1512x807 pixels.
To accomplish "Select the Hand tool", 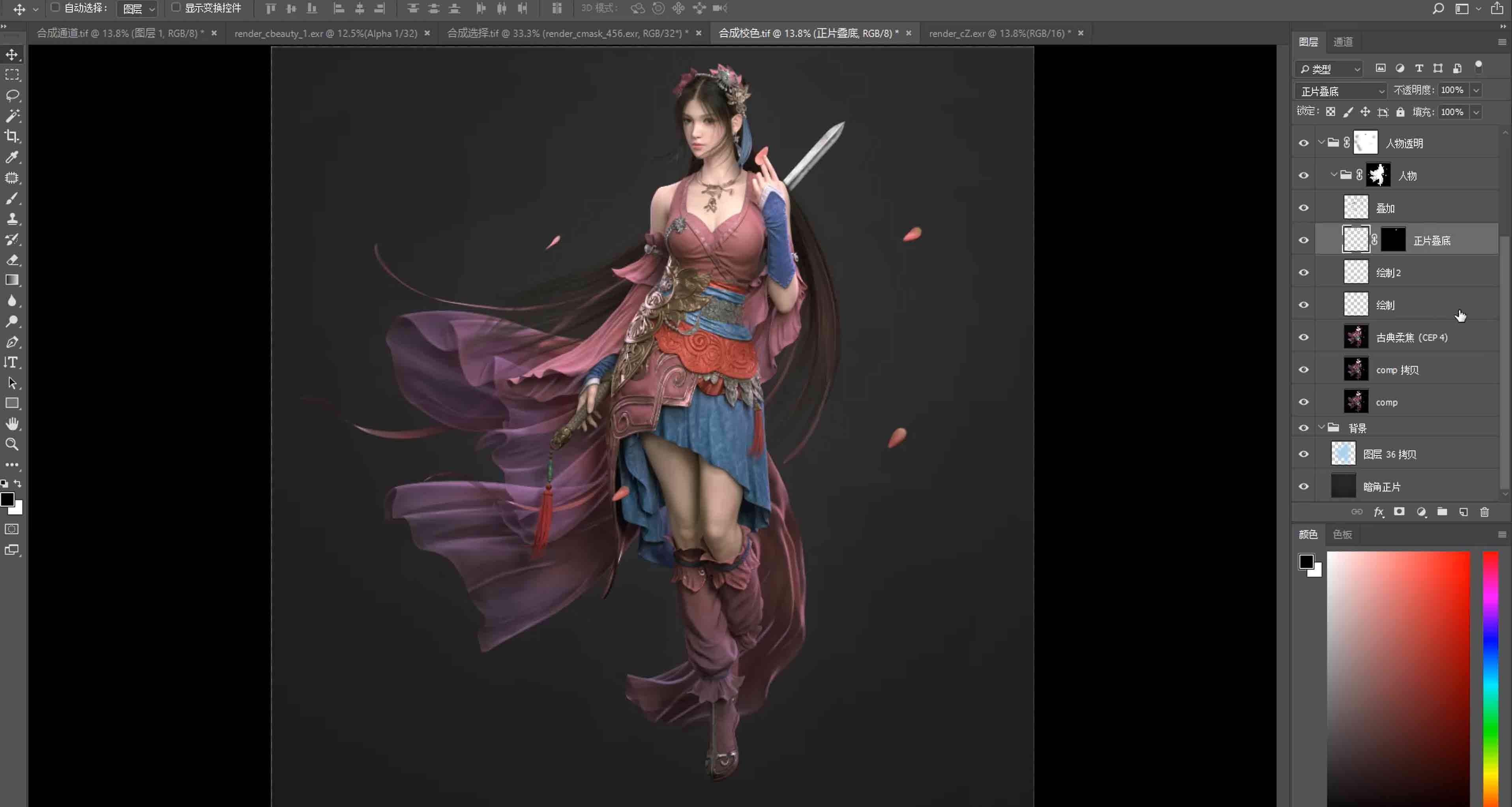I will click(x=12, y=424).
